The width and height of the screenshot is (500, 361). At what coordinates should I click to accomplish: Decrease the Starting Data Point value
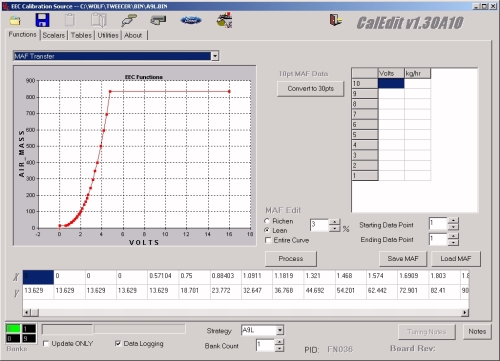(453, 227)
